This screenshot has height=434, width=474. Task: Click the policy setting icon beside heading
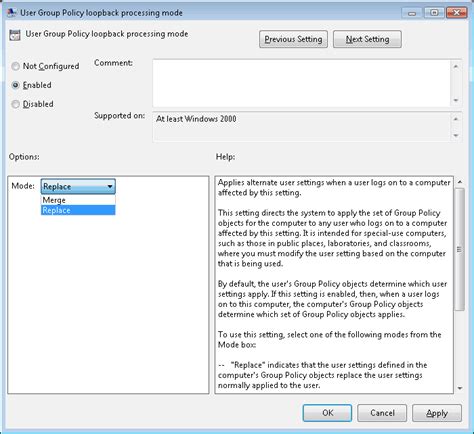pos(15,35)
